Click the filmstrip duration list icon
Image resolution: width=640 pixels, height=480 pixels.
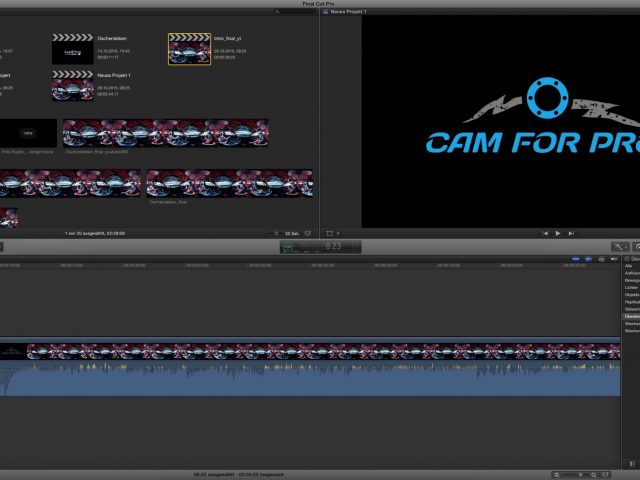click(x=276, y=233)
